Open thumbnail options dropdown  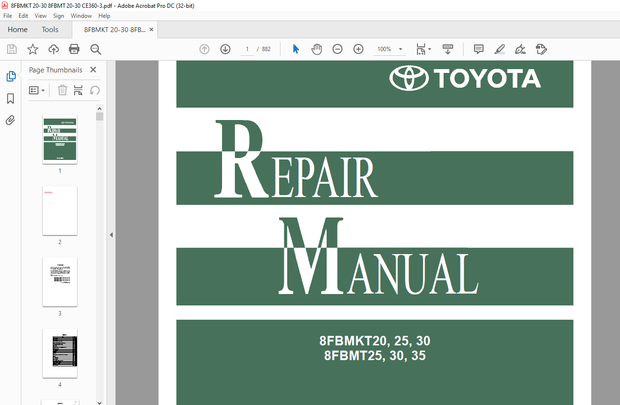36,90
